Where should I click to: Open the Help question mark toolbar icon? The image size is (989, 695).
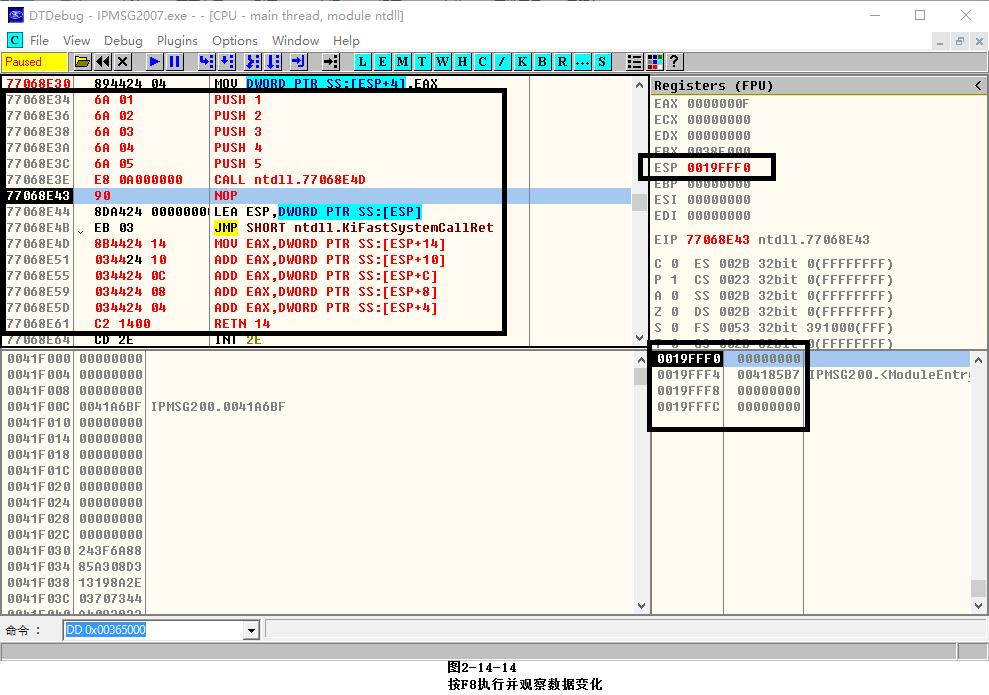coord(674,62)
